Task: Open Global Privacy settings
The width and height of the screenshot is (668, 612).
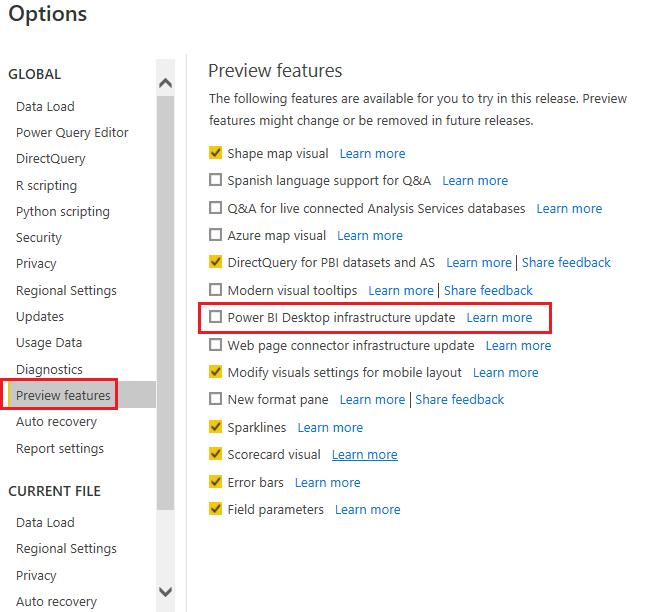Action: (36, 264)
